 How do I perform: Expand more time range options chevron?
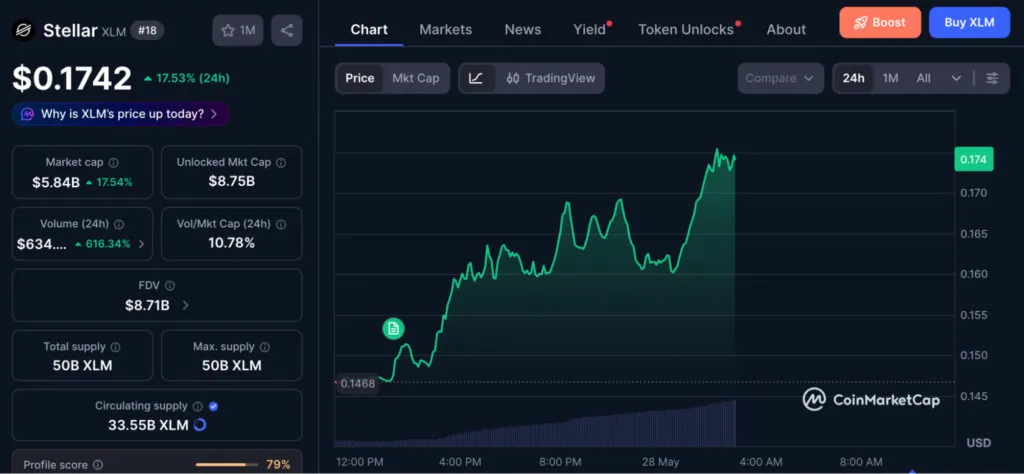coord(956,78)
